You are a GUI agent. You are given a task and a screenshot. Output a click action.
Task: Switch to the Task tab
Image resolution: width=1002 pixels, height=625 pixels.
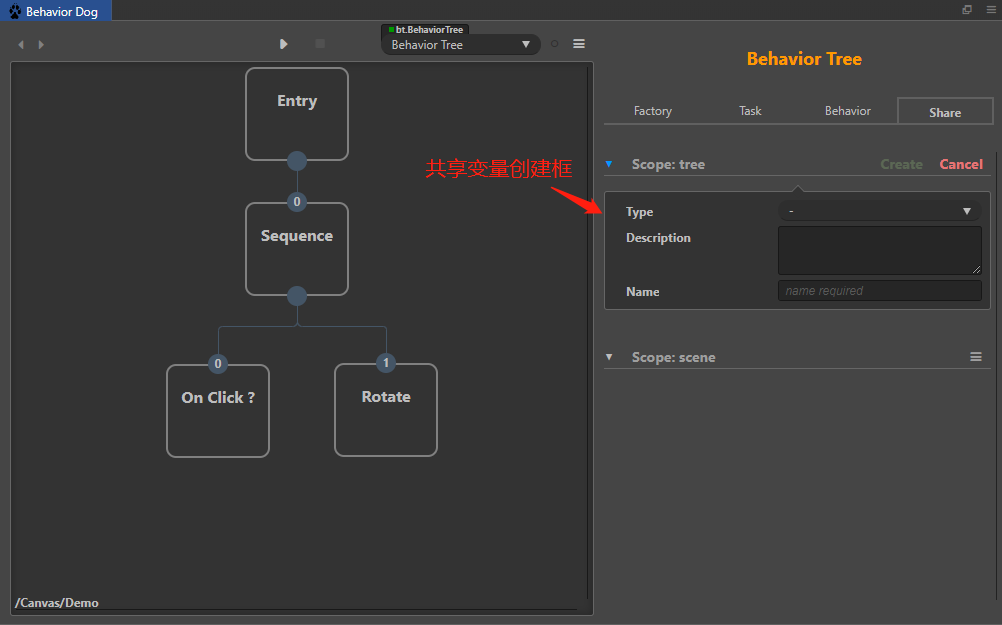pos(750,111)
